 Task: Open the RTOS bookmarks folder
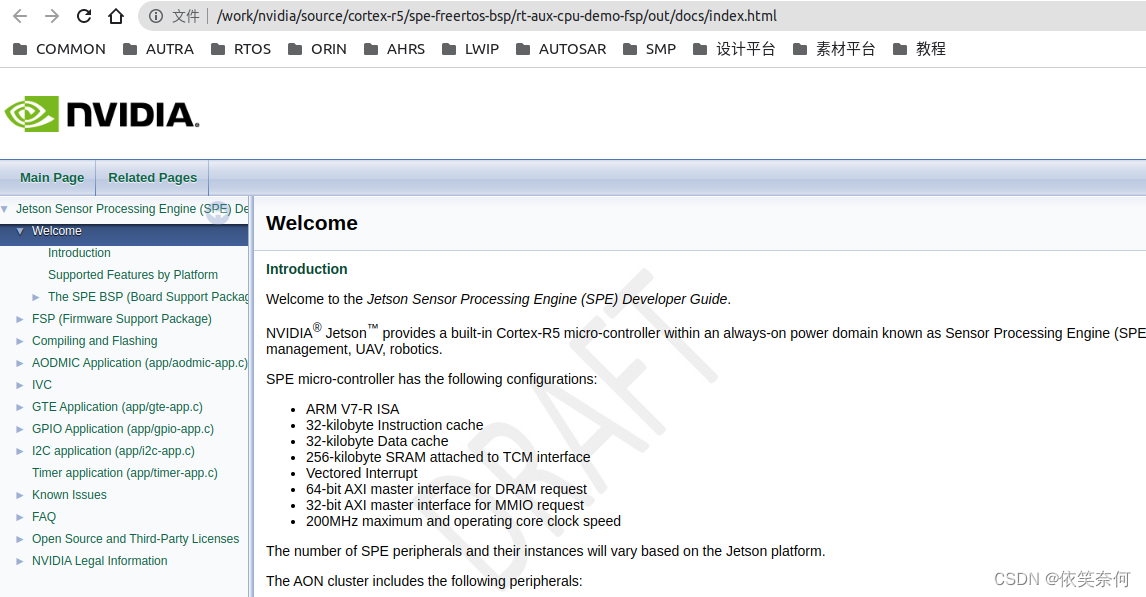tap(240, 49)
